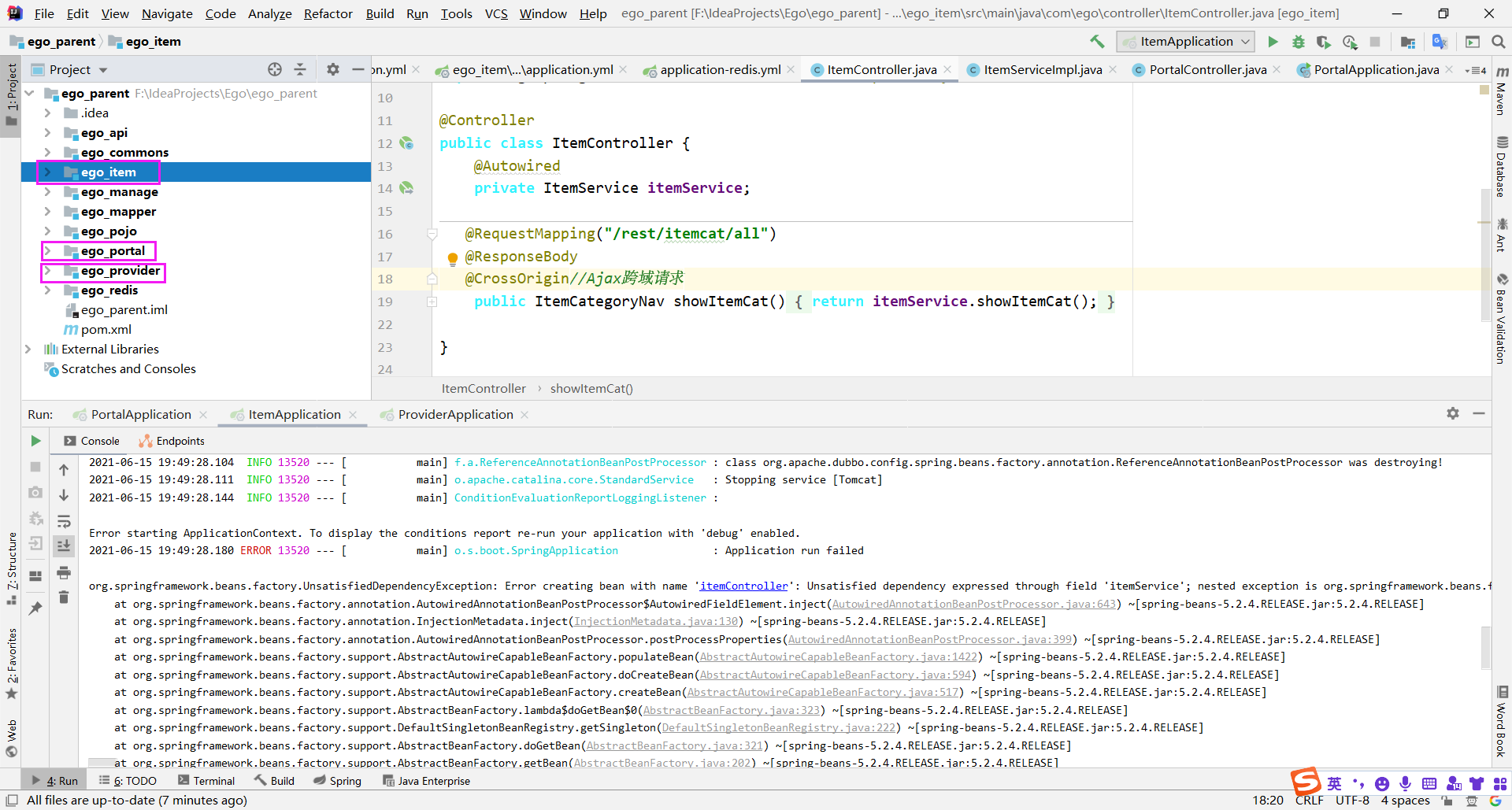This screenshot has height=810, width=1512.
Task: Expand the ego_commons module
Action: pyautogui.click(x=47, y=153)
